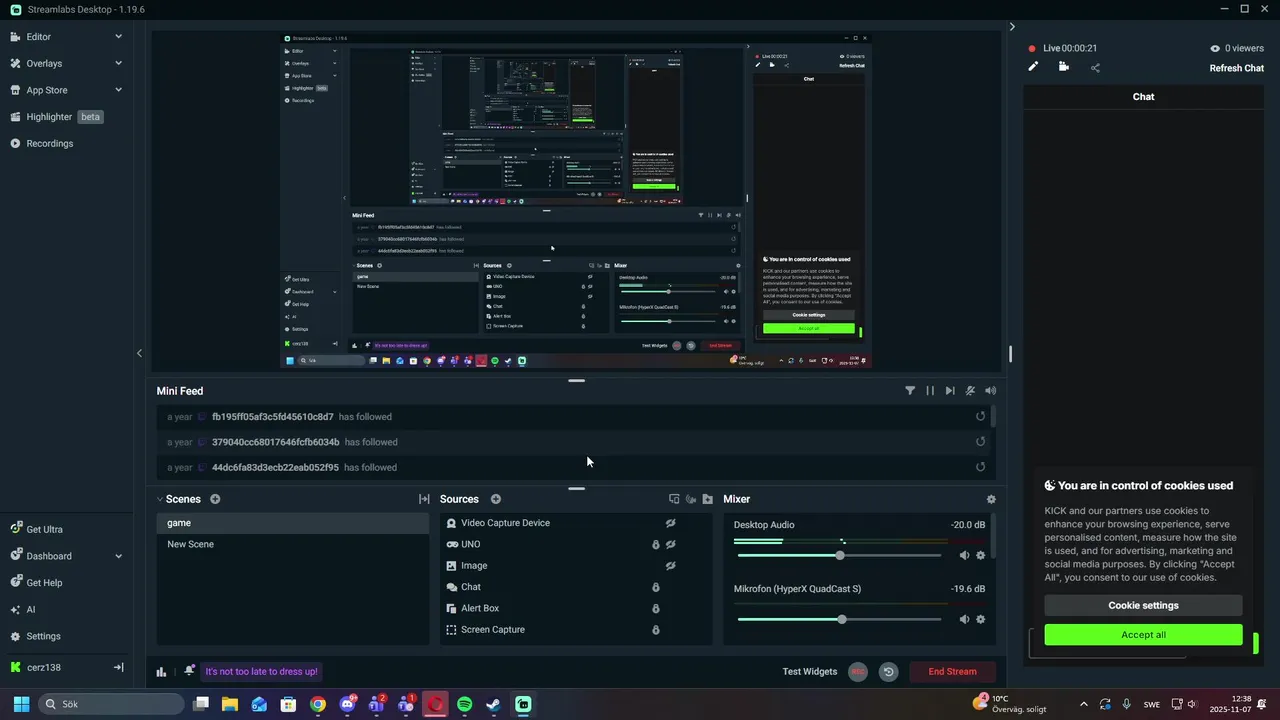Replay alert for 379040cc68017646fcfb6034b follow
This screenshot has width=1280, height=720.
(980, 442)
